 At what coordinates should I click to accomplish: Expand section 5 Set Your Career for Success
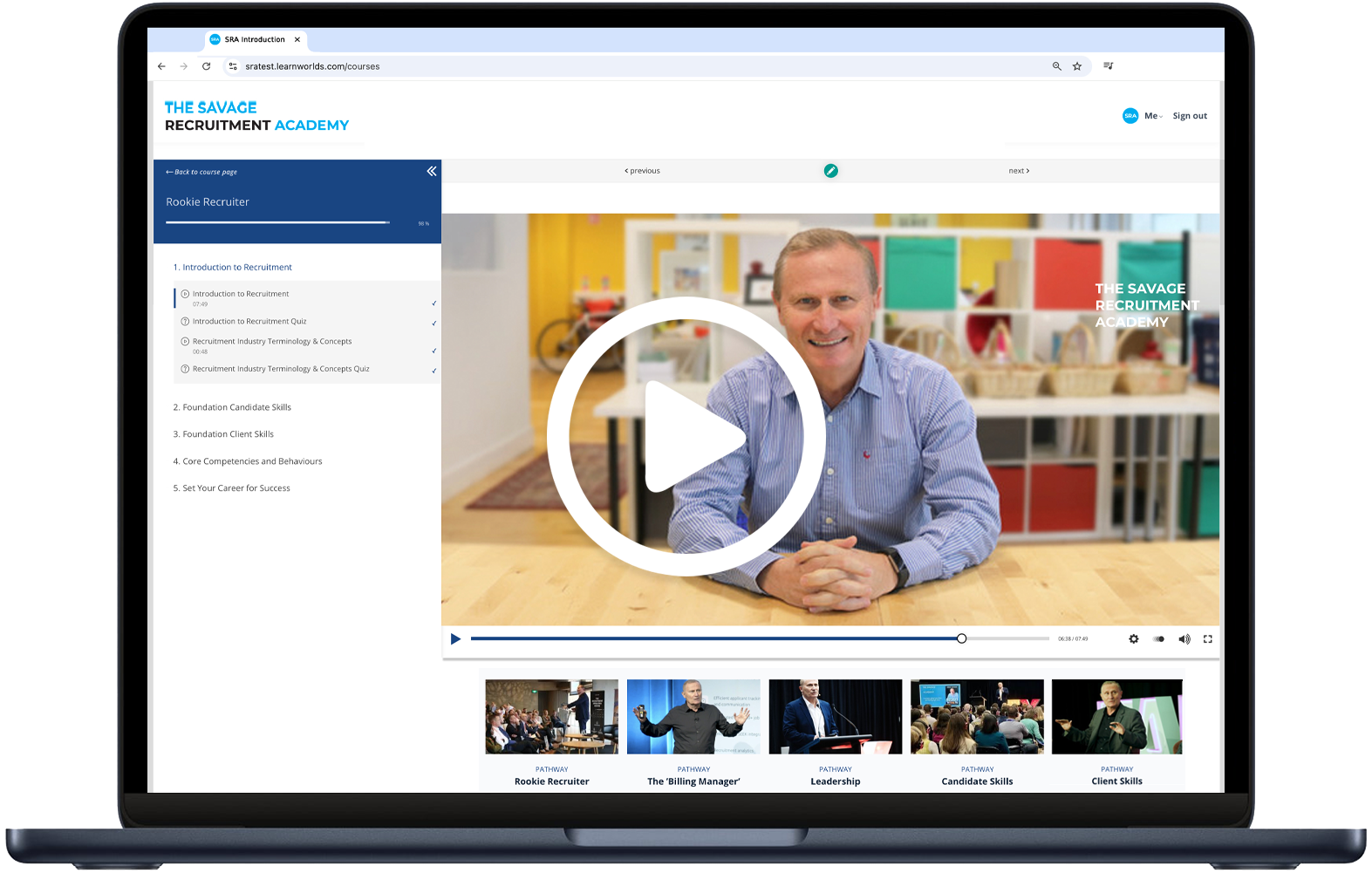pos(232,488)
